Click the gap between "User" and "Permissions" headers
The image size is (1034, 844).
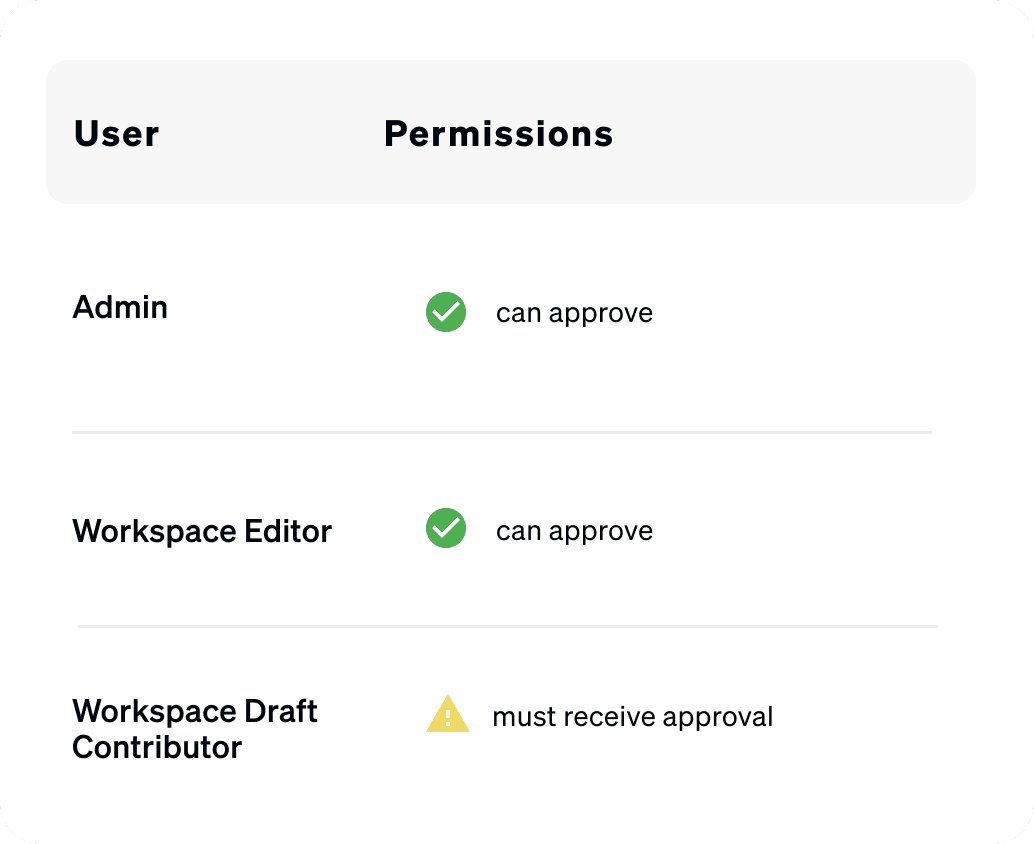pyautogui.click(x=270, y=134)
